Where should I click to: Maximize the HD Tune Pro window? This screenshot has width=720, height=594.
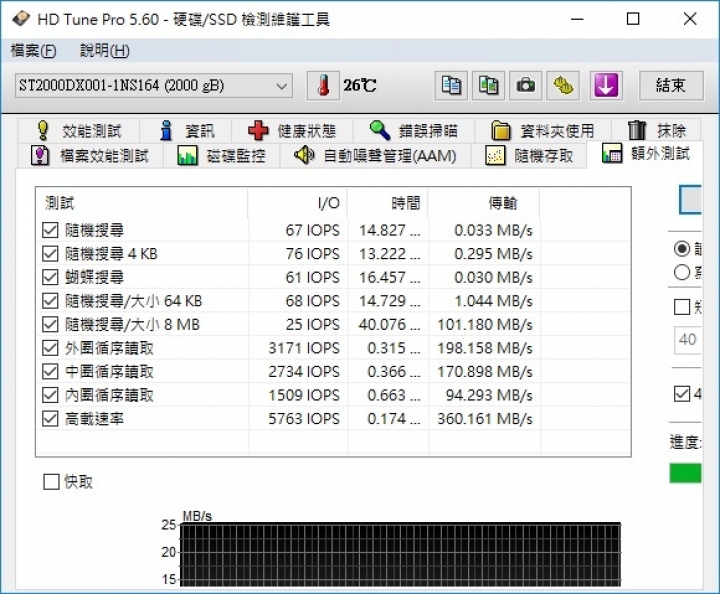click(x=633, y=19)
